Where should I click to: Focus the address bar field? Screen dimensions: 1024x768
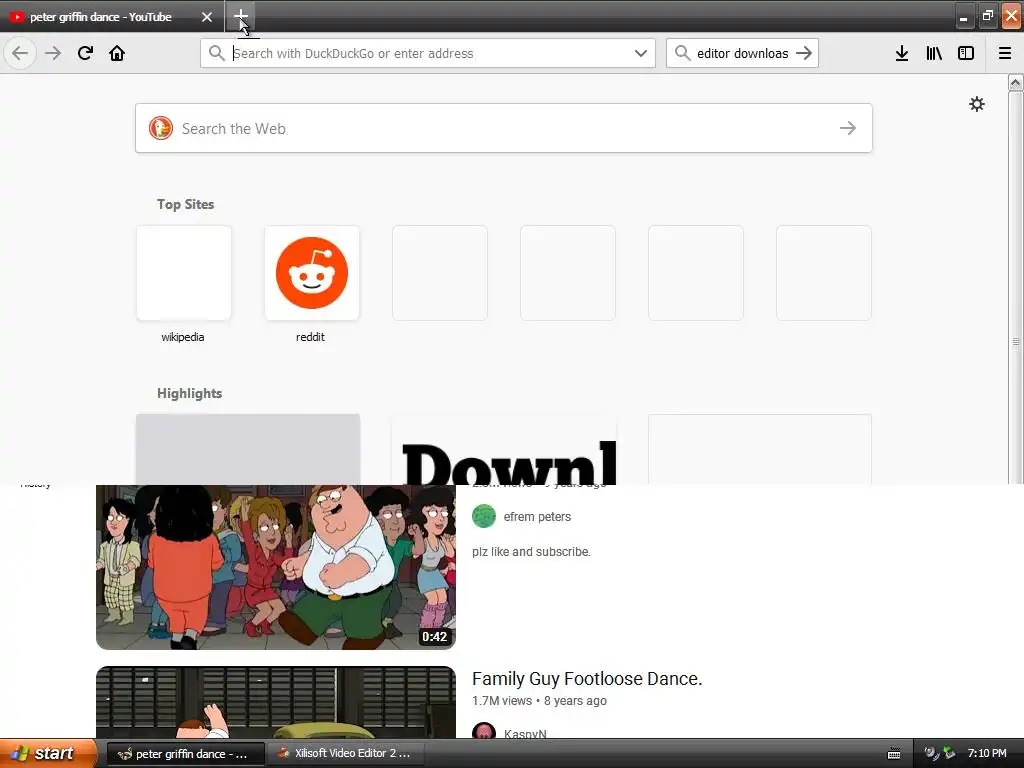[x=428, y=53]
